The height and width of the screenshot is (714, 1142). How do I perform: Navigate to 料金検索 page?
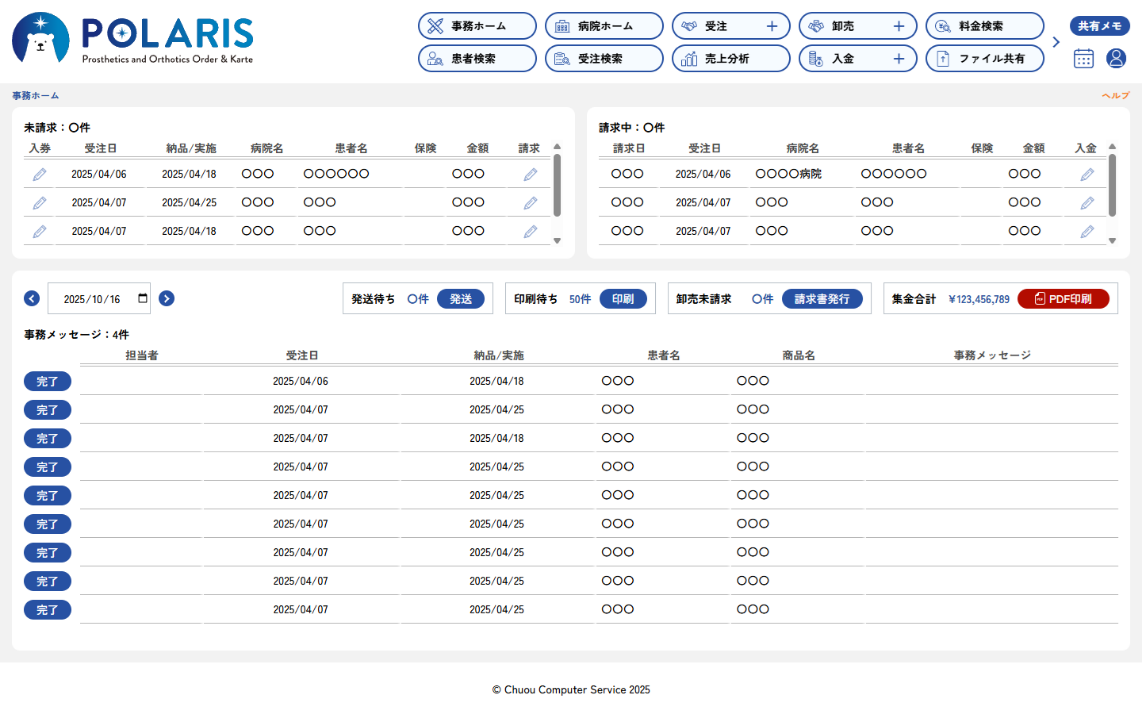tap(984, 26)
